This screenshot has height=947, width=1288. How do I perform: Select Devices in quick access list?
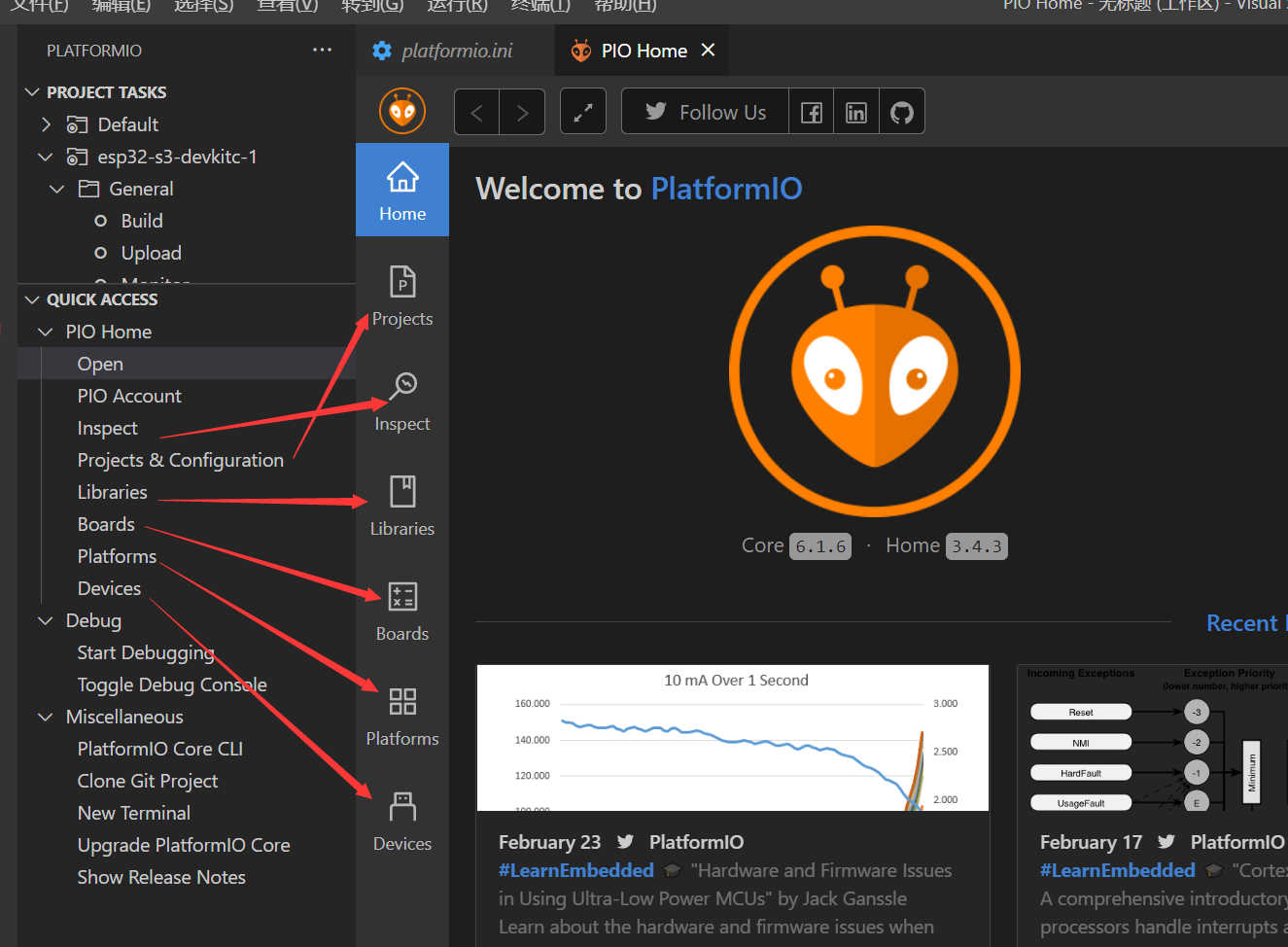pyautogui.click(x=109, y=588)
